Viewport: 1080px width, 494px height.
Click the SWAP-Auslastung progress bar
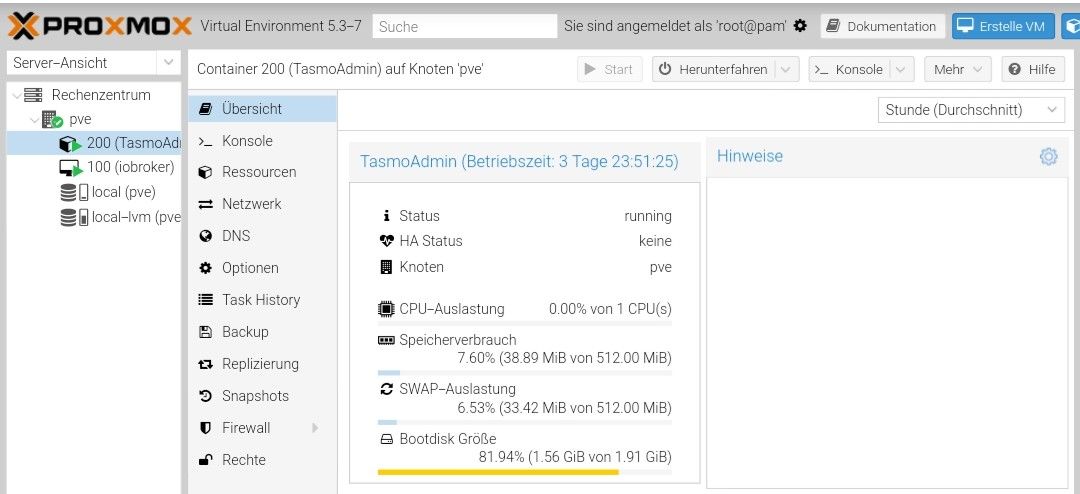point(525,422)
